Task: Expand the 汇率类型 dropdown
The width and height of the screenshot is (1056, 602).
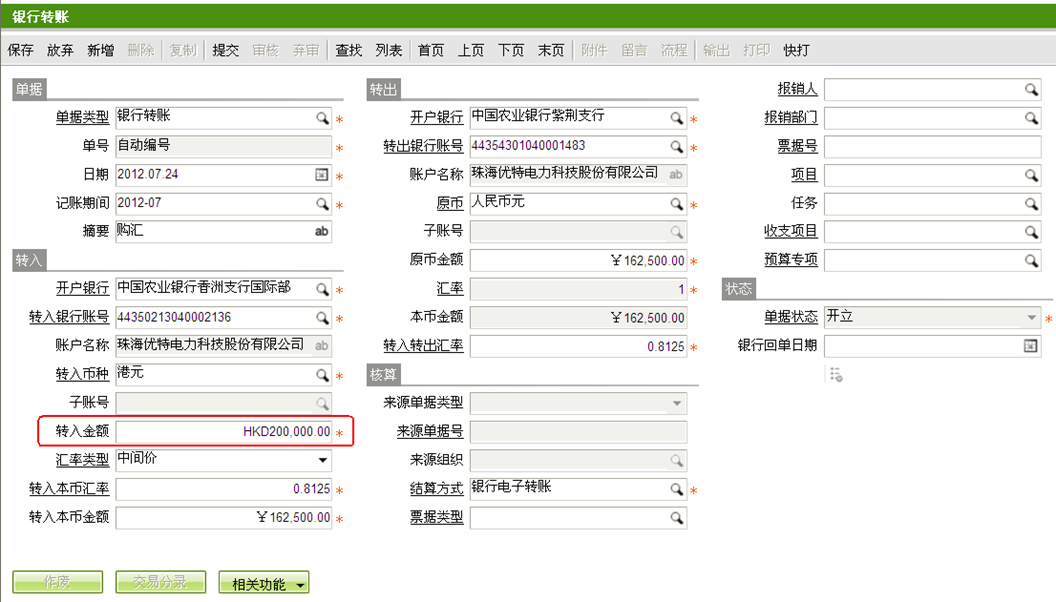Action: coord(322,461)
